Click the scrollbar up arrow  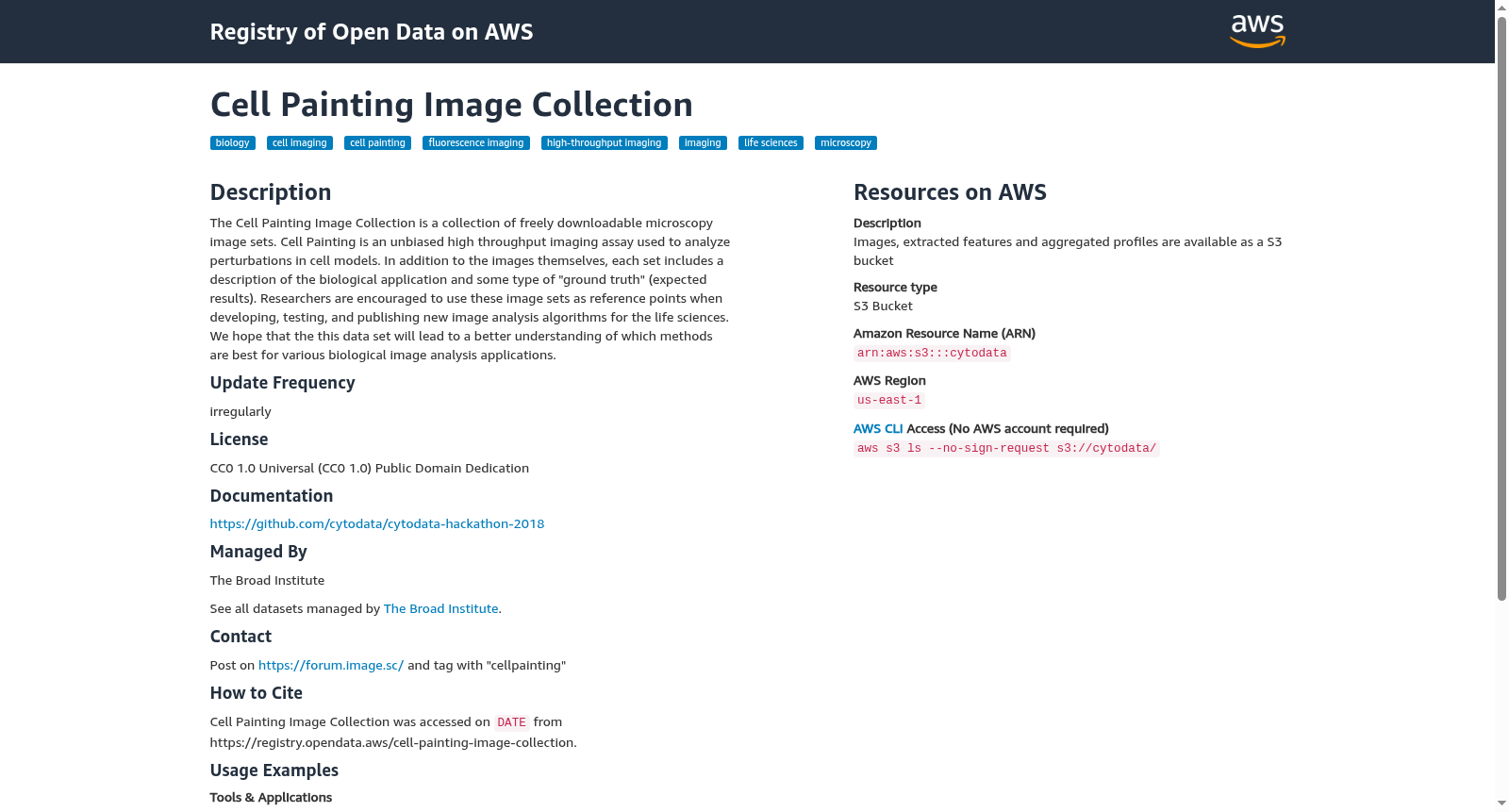tap(1501, 8)
